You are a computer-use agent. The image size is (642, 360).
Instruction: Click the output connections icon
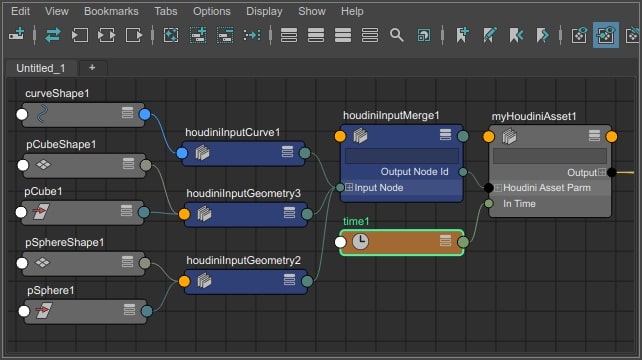click(134, 35)
